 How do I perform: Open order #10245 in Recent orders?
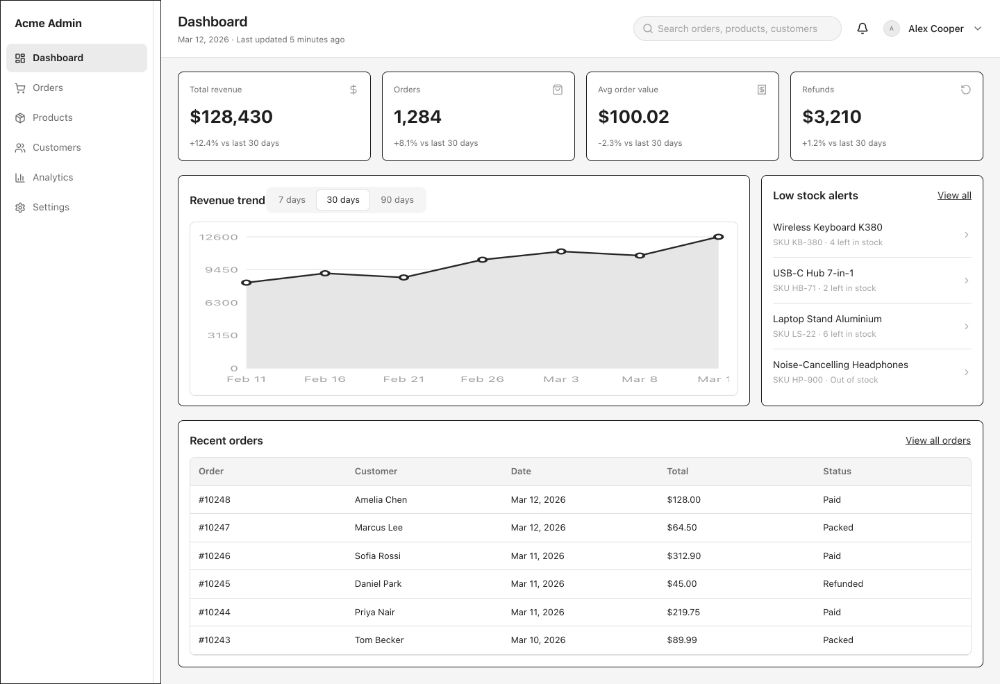pyautogui.click(x=580, y=584)
